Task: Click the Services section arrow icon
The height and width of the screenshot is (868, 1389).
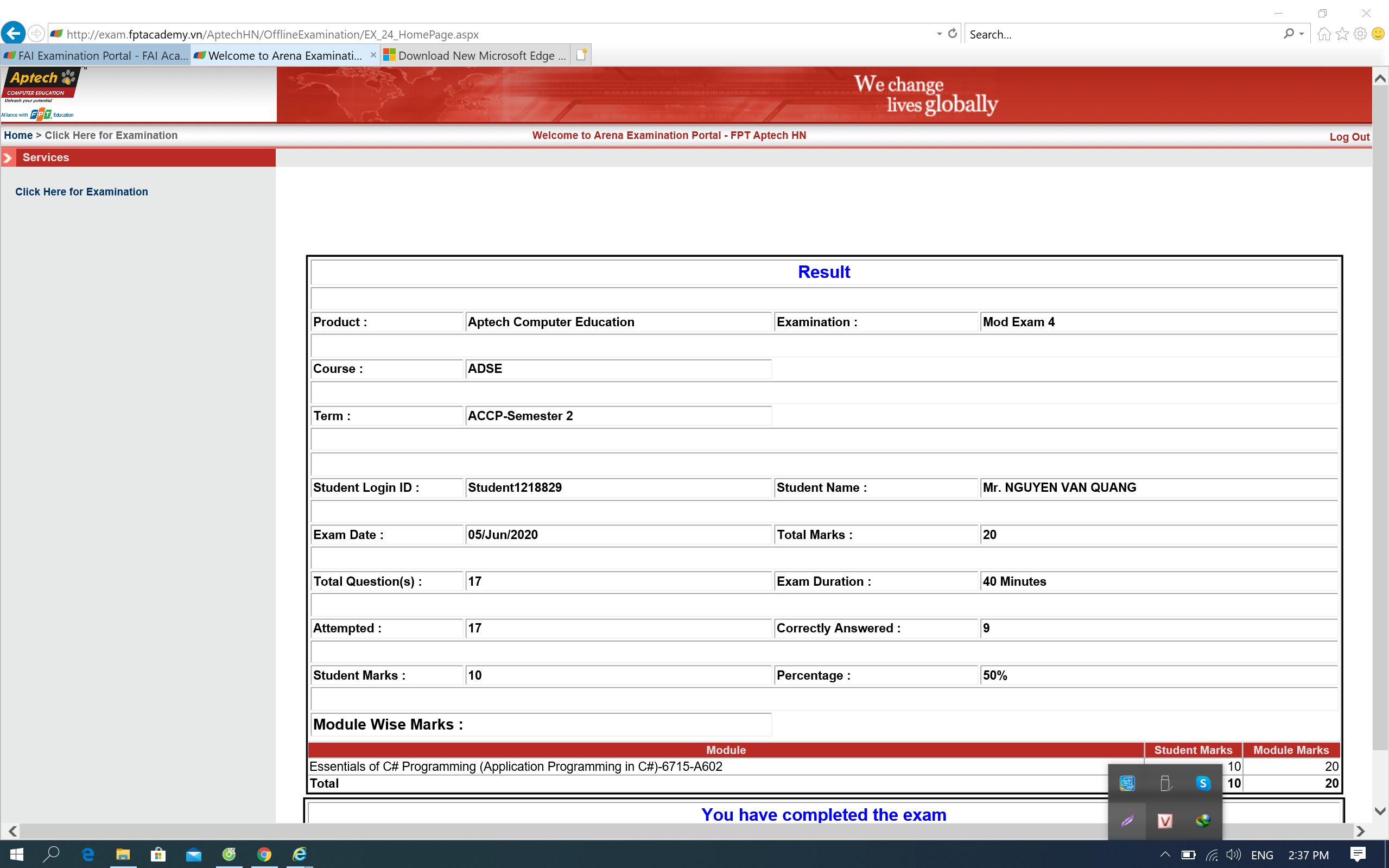Action: point(8,157)
